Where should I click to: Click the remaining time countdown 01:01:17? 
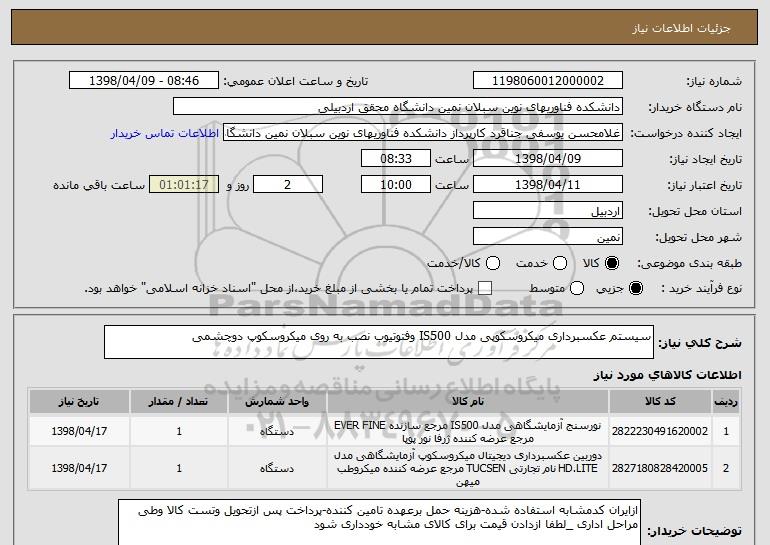[184, 185]
